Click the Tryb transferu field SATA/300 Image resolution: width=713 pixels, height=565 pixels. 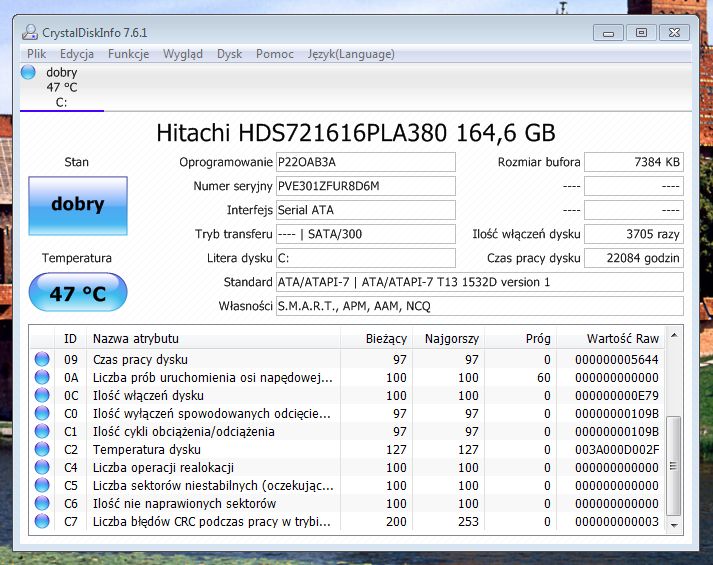point(366,234)
